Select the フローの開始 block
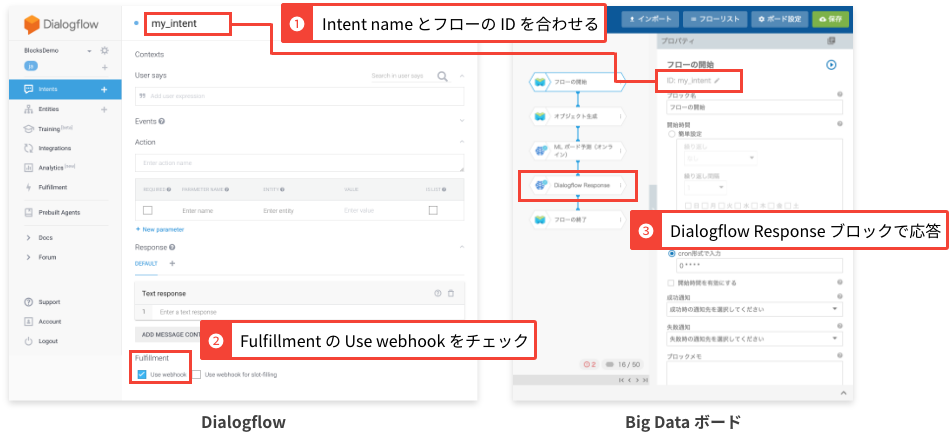 pos(577,82)
